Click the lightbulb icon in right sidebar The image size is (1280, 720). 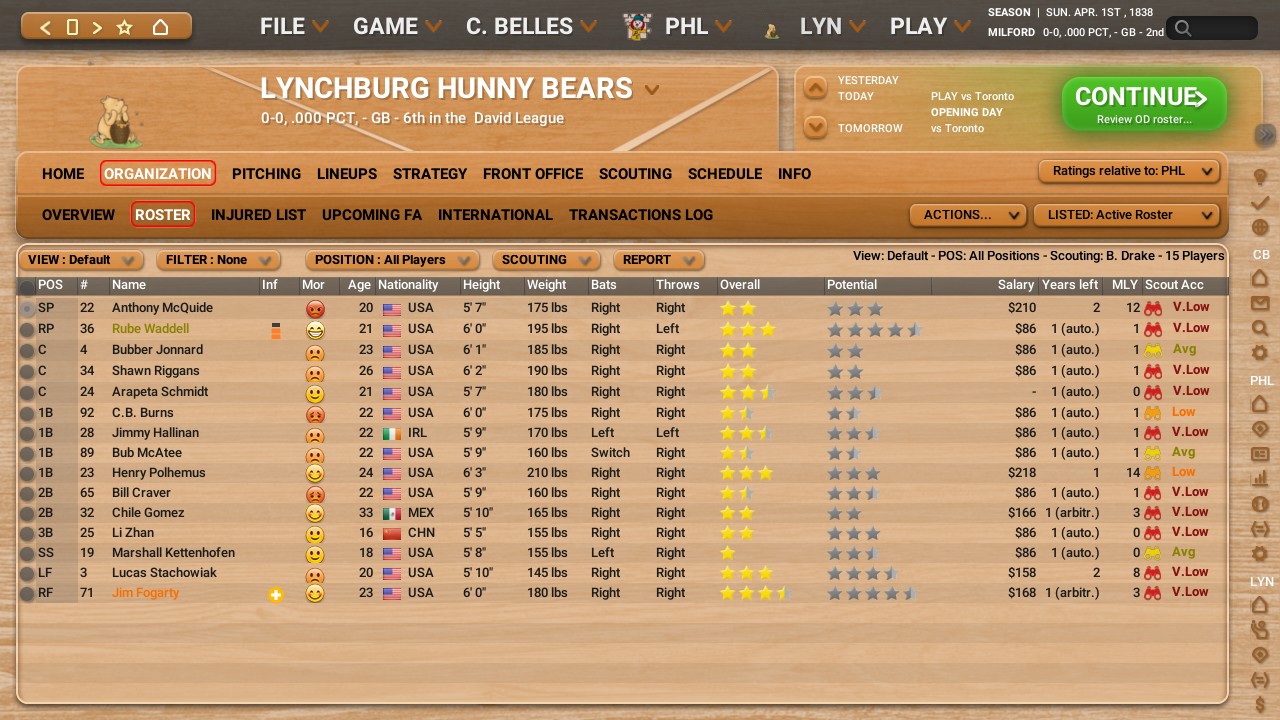tap(1260, 178)
